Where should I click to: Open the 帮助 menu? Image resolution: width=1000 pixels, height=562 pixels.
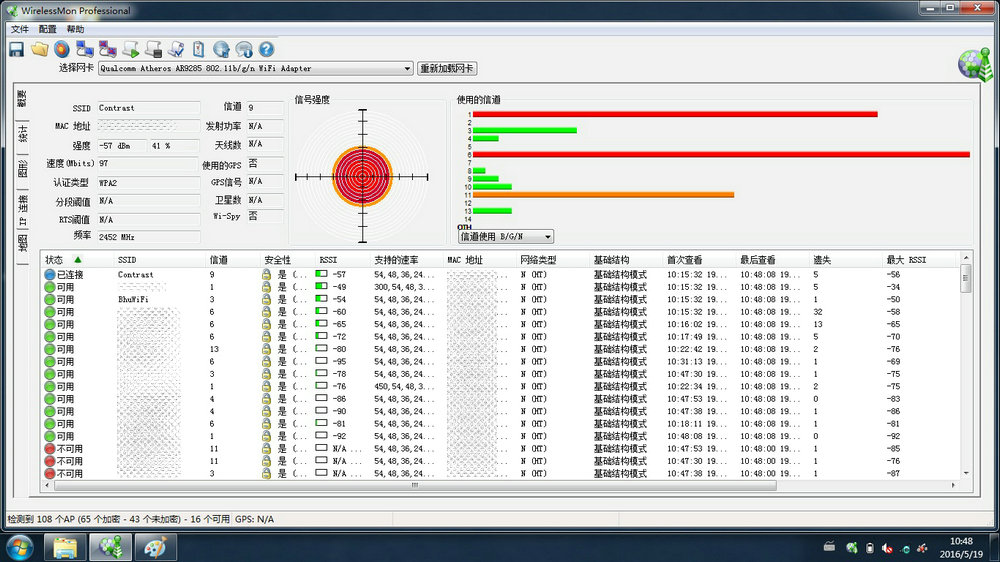(x=75, y=29)
